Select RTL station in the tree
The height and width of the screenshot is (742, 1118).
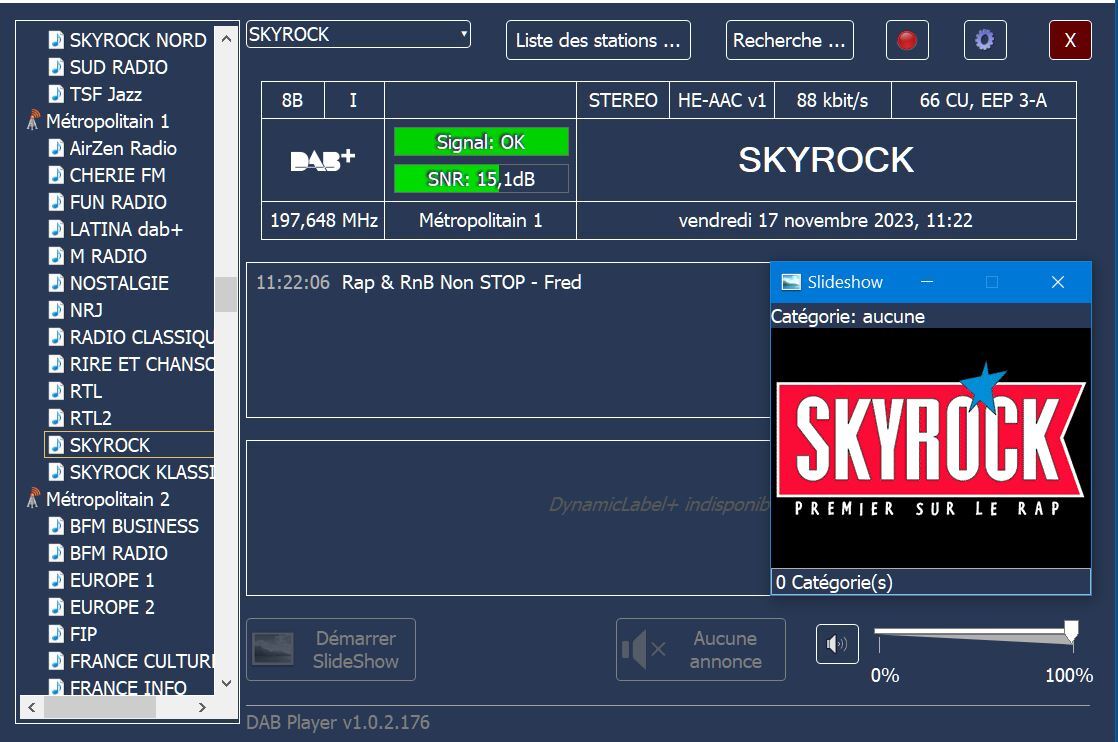86,391
